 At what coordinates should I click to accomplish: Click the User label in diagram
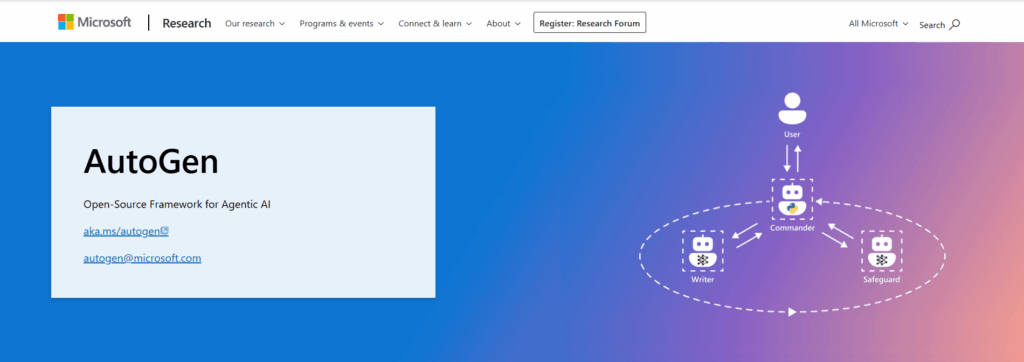(x=792, y=135)
